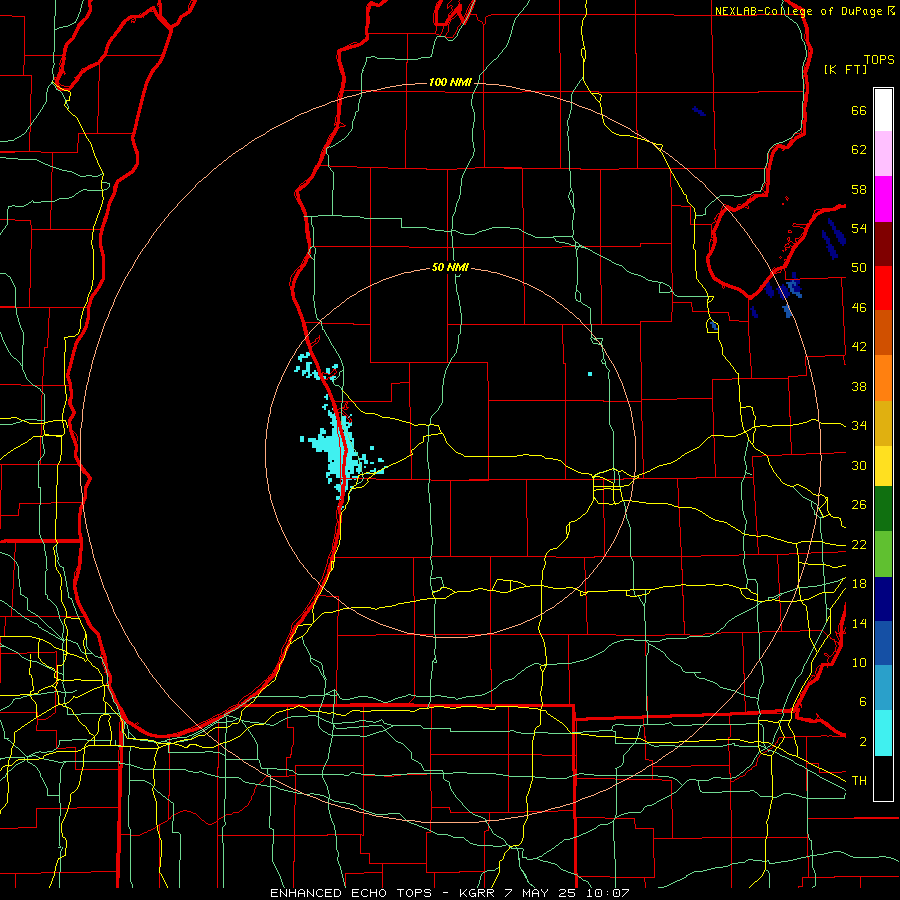Pick the bright yellow legend band
The height and width of the screenshot is (900, 900).
(x=883, y=466)
